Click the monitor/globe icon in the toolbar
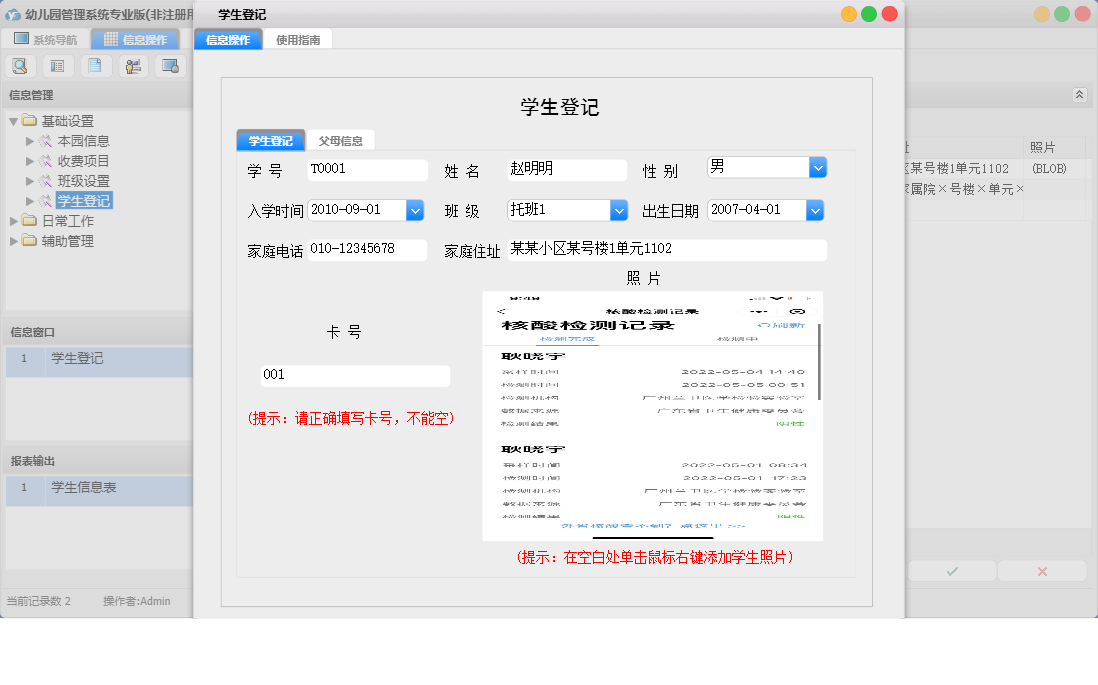This screenshot has width=1098, height=685. click(171, 65)
